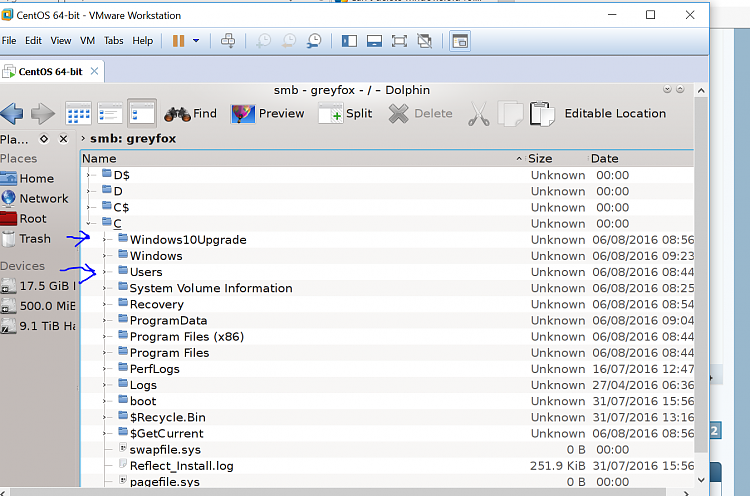Click the Cut scissors icon
Screen dimensions: 750x496
click(479, 114)
